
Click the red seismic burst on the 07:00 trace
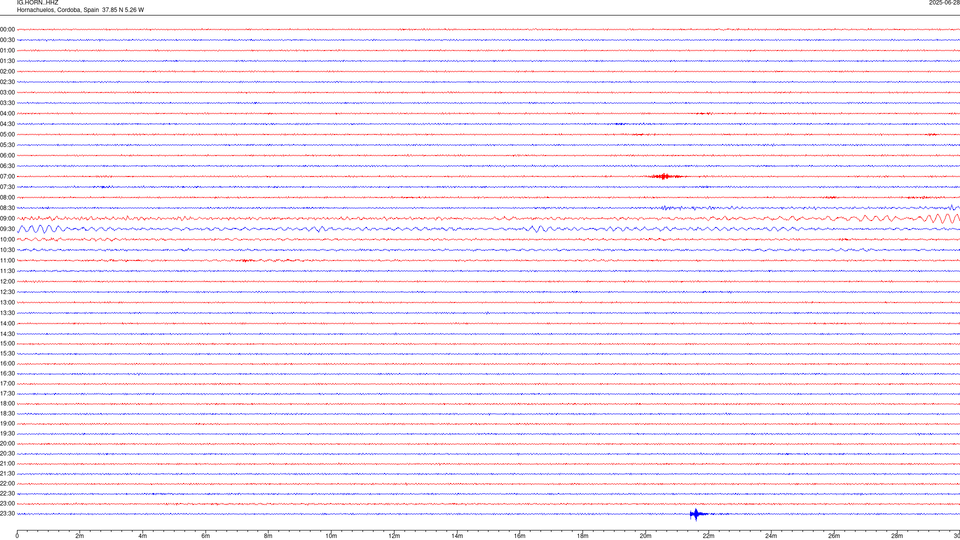tap(666, 176)
